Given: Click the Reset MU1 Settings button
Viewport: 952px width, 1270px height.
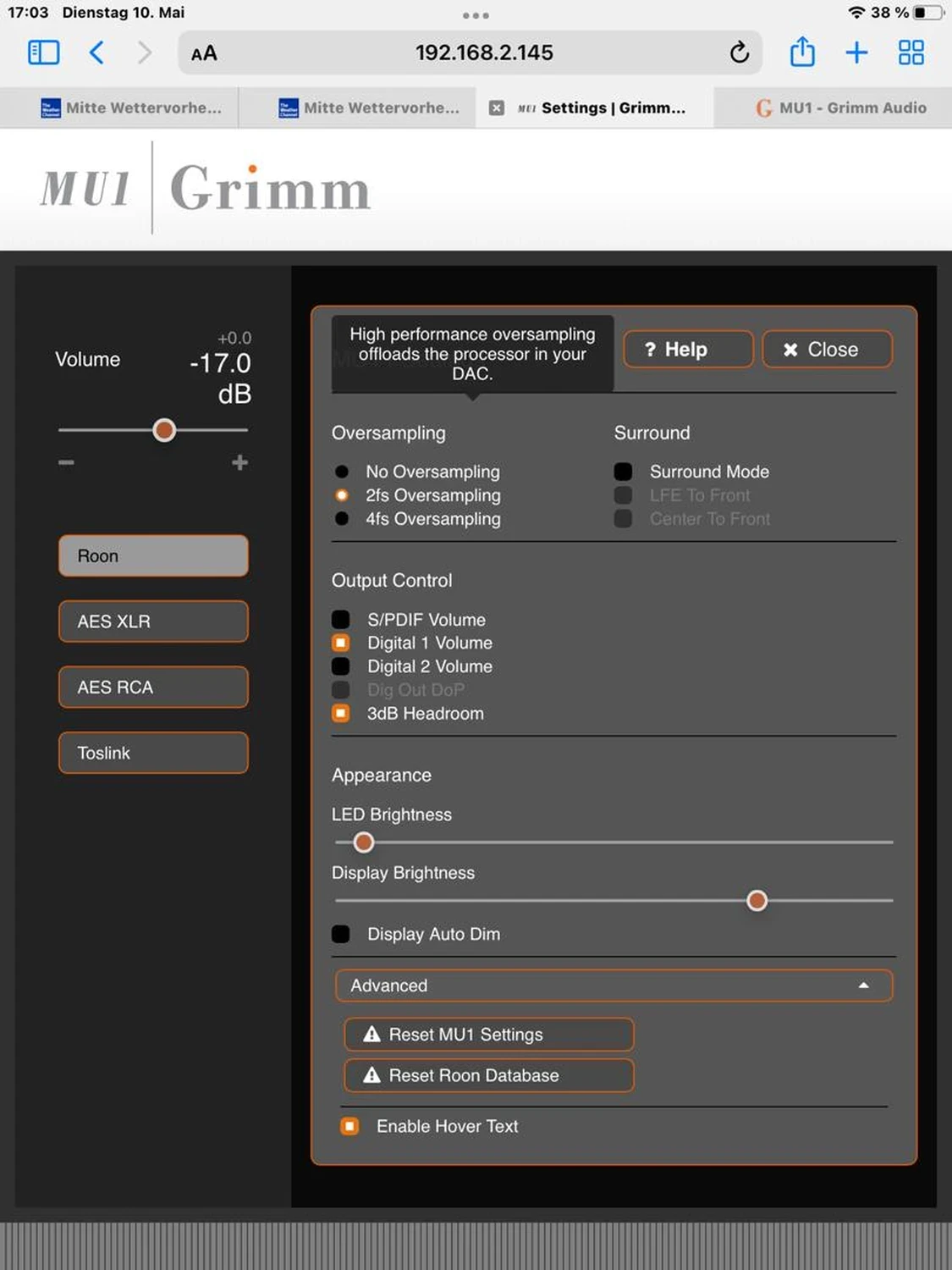Looking at the screenshot, I should [488, 1035].
